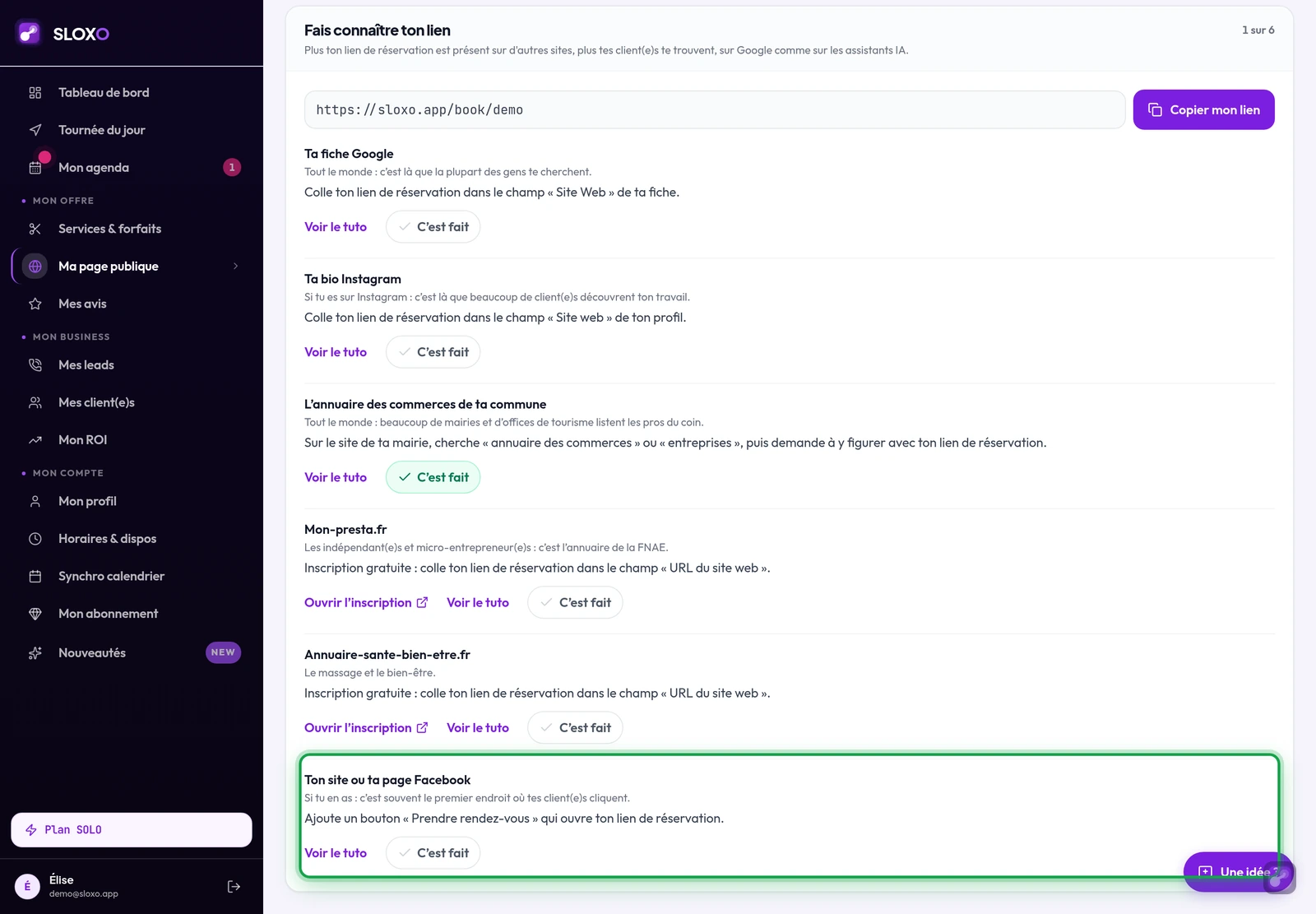The height and width of the screenshot is (914, 1316).
Task: Click the Mon agenda notification badge
Action: pos(232,167)
